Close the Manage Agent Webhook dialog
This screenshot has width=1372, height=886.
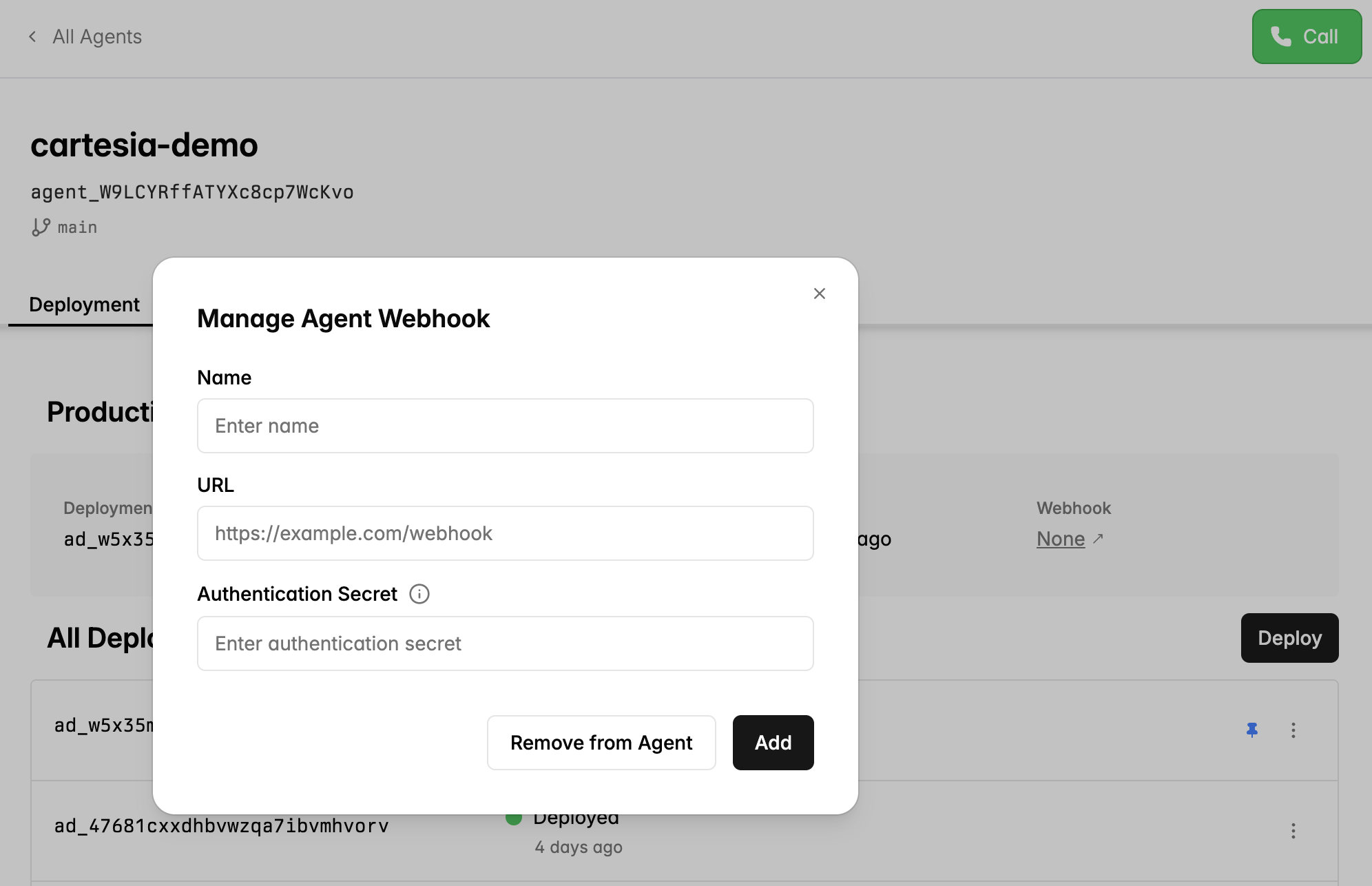(819, 293)
